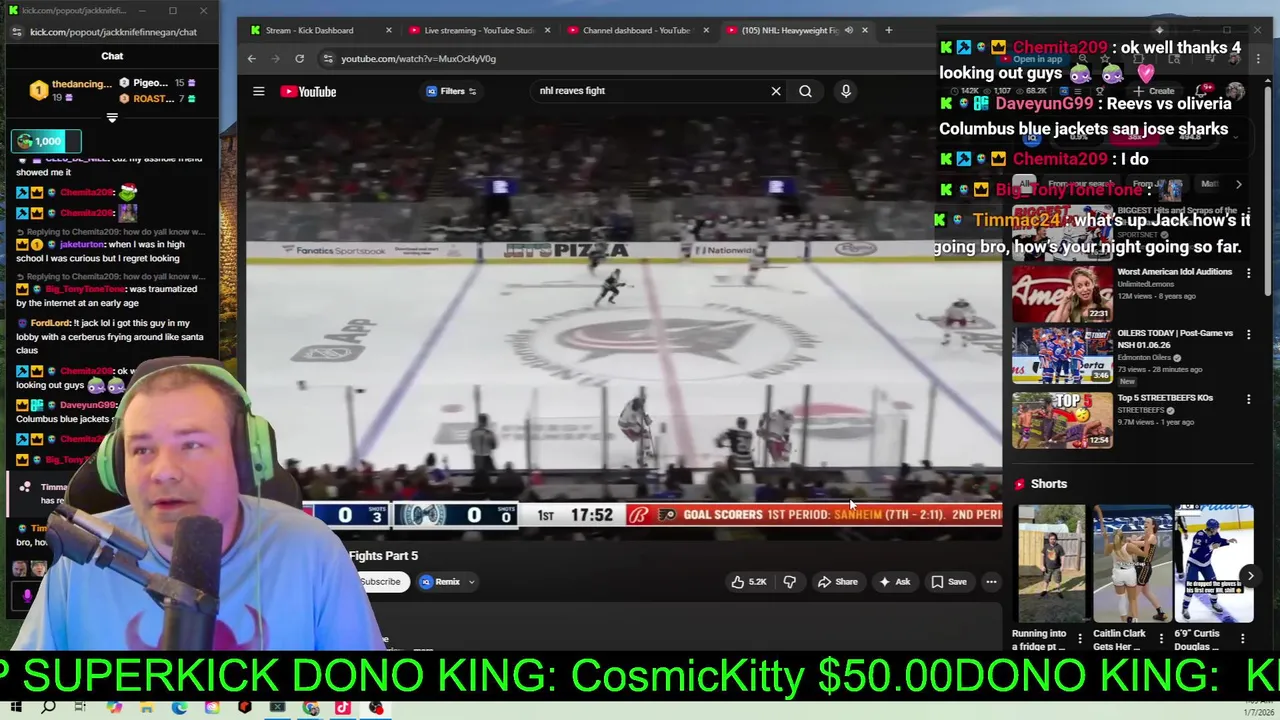Open options for Worst American Idol Auditions
The width and height of the screenshot is (1280, 720).
pos(1248,273)
